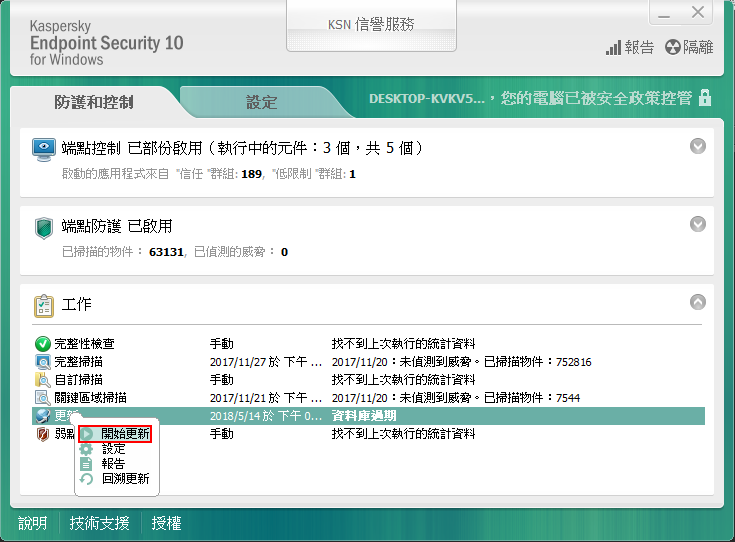Select the 完整性檢查 task row
The width and height of the screenshot is (735, 542).
point(368,344)
